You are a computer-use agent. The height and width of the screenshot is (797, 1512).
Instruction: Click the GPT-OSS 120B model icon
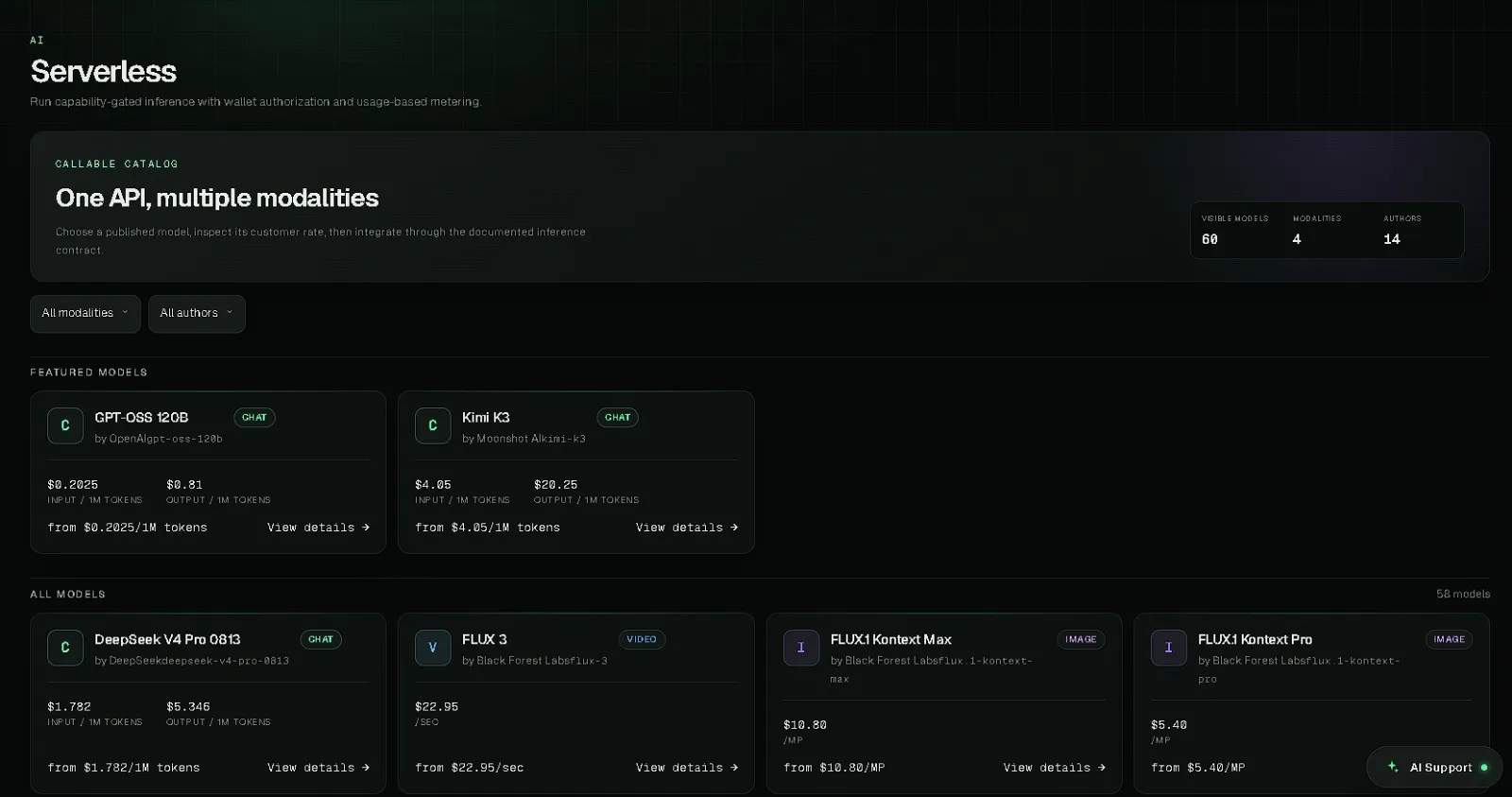click(65, 425)
